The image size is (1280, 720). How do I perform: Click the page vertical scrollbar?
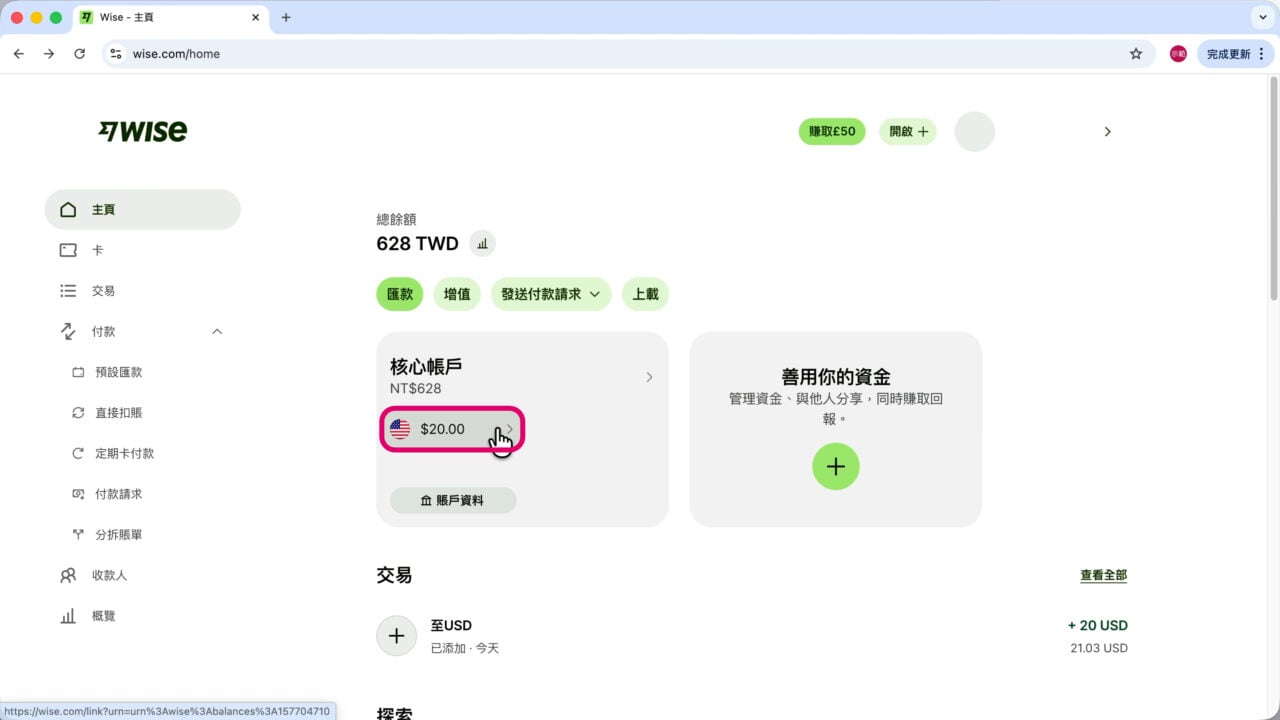pyautogui.click(x=1274, y=190)
